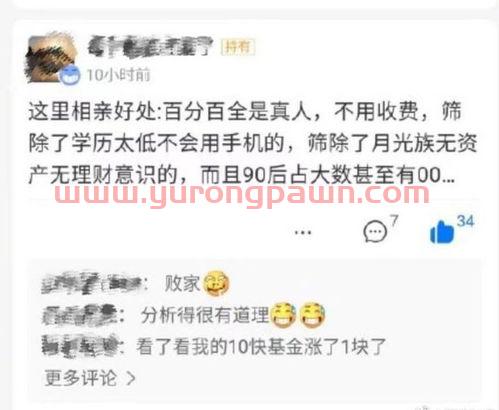Like the post with the thumbs-up icon
Screen dimensions: 499x410
click(442, 232)
